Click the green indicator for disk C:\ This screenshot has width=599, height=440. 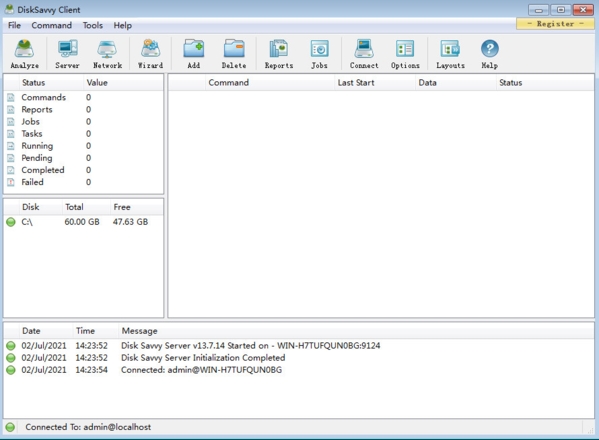tap(11, 222)
